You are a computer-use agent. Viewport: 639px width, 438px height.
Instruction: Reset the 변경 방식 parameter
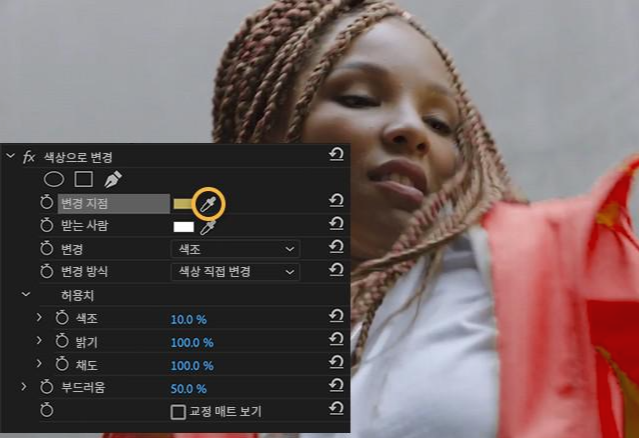pyautogui.click(x=336, y=269)
